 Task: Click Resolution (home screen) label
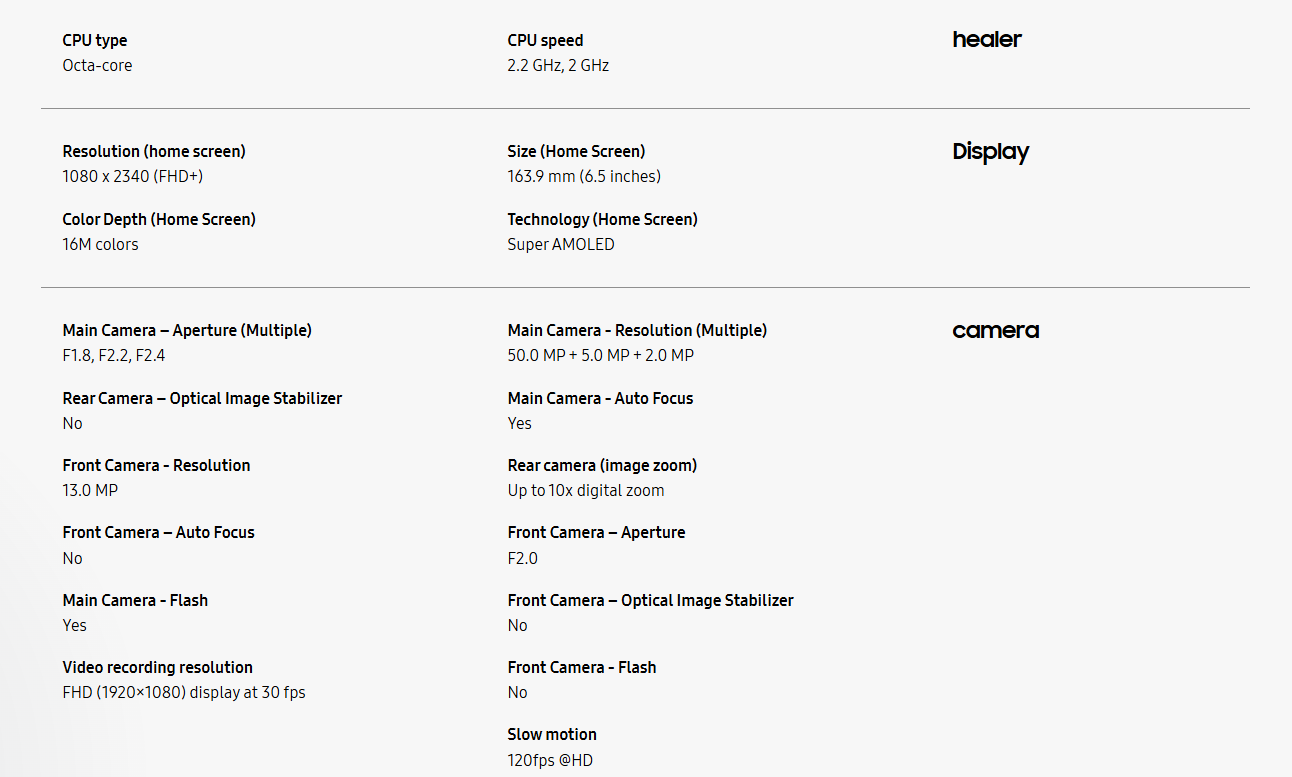[154, 151]
